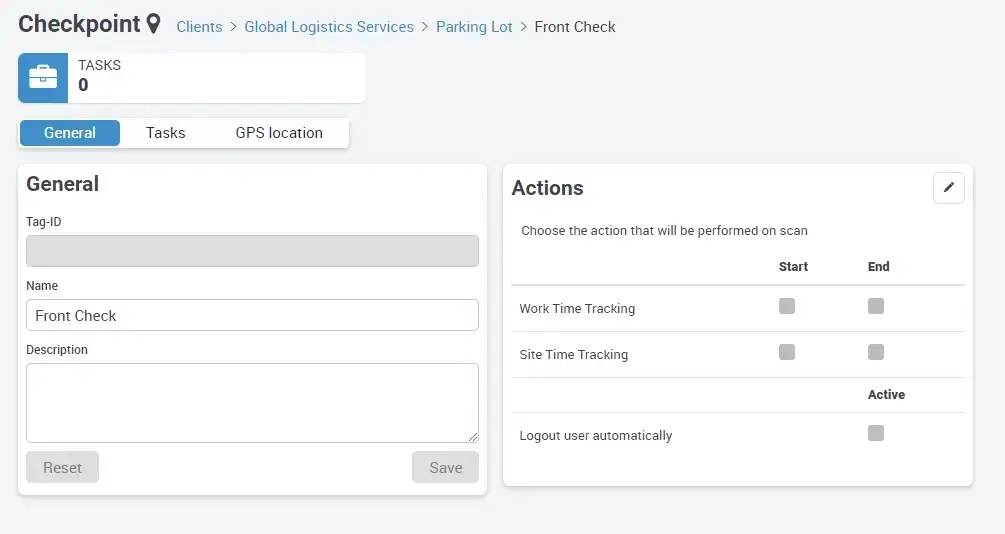
Task: Enable Site Time Tracking End checkbox
Action: 876,352
